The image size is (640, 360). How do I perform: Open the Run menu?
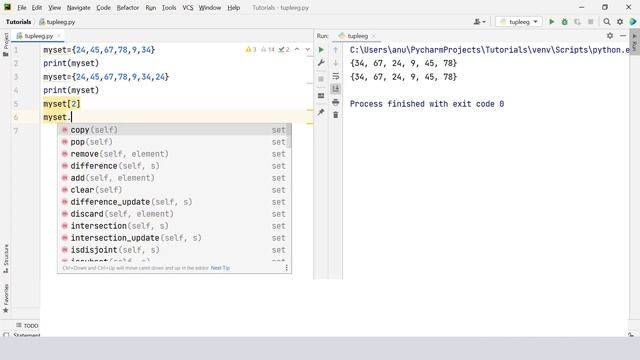click(x=151, y=7)
